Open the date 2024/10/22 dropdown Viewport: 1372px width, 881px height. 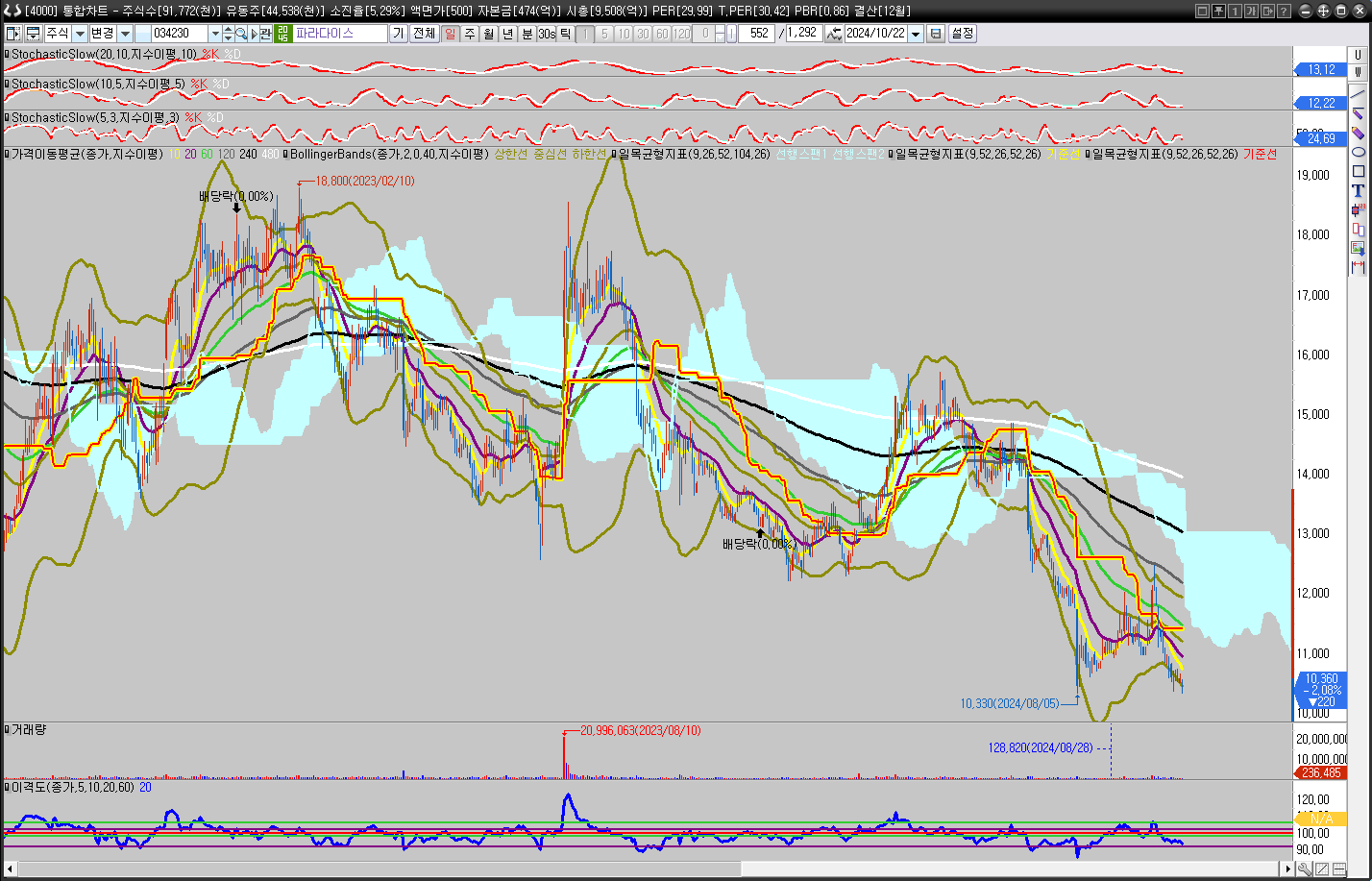[916, 33]
